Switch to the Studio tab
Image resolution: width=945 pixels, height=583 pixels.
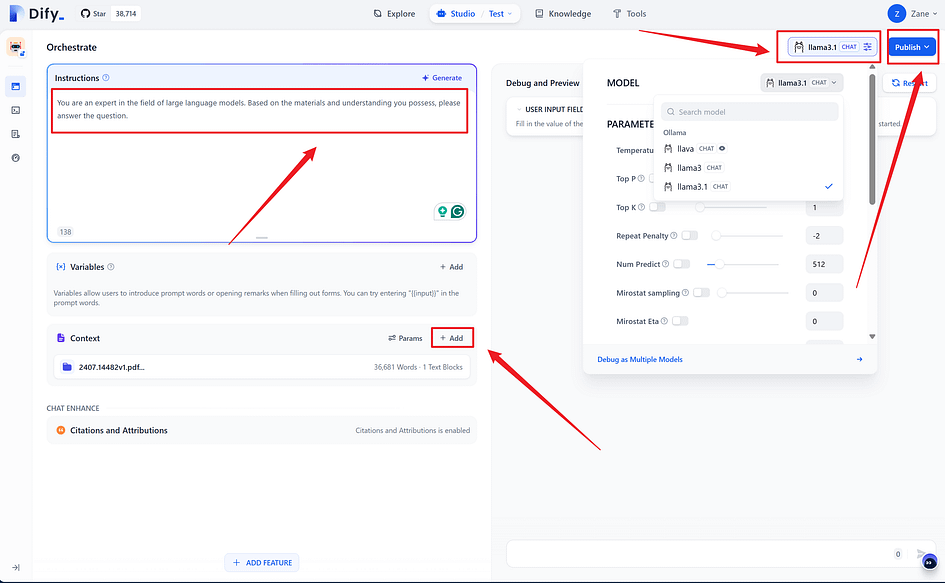point(456,13)
